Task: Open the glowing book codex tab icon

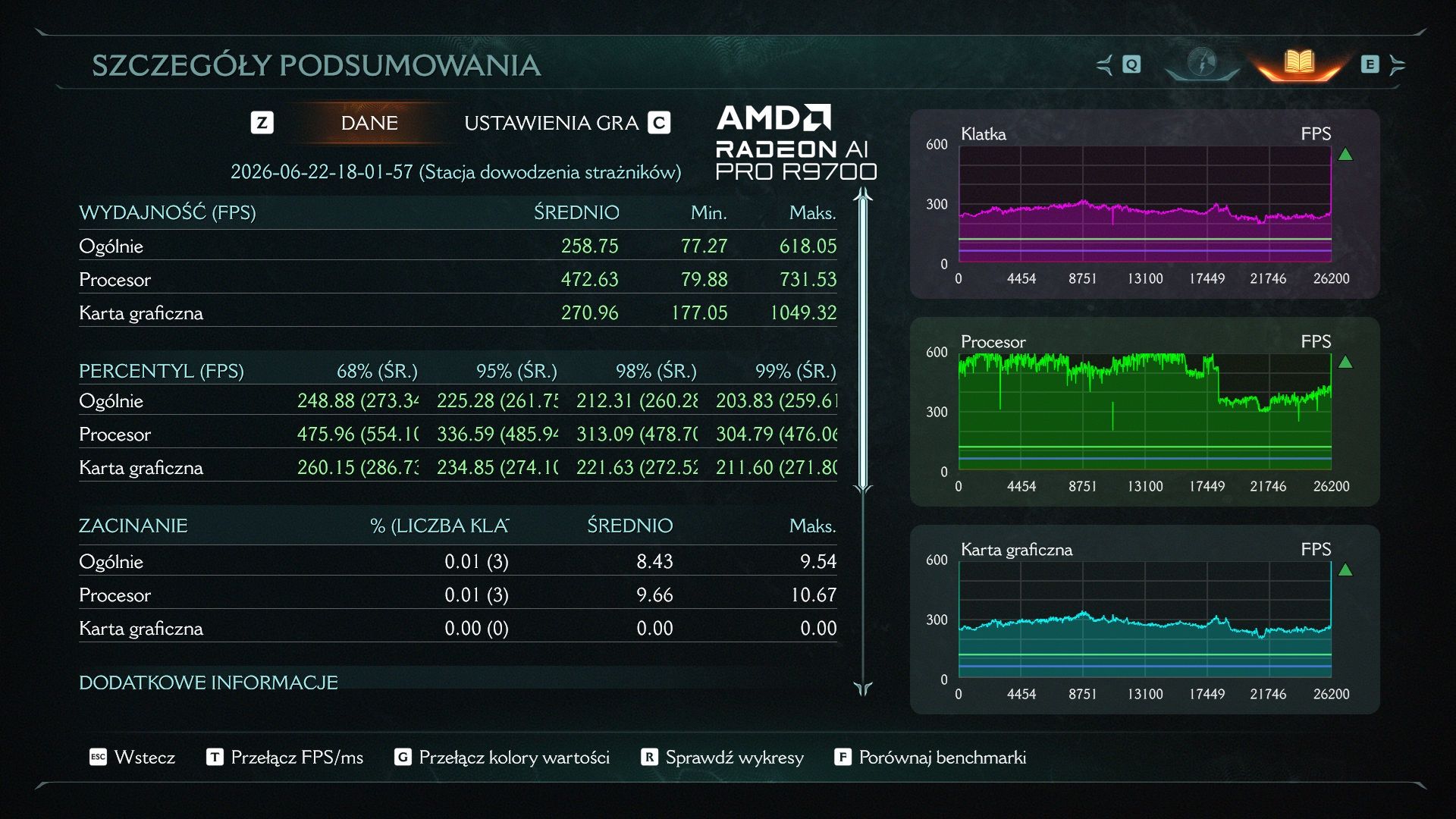Action: click(1299, 64)
